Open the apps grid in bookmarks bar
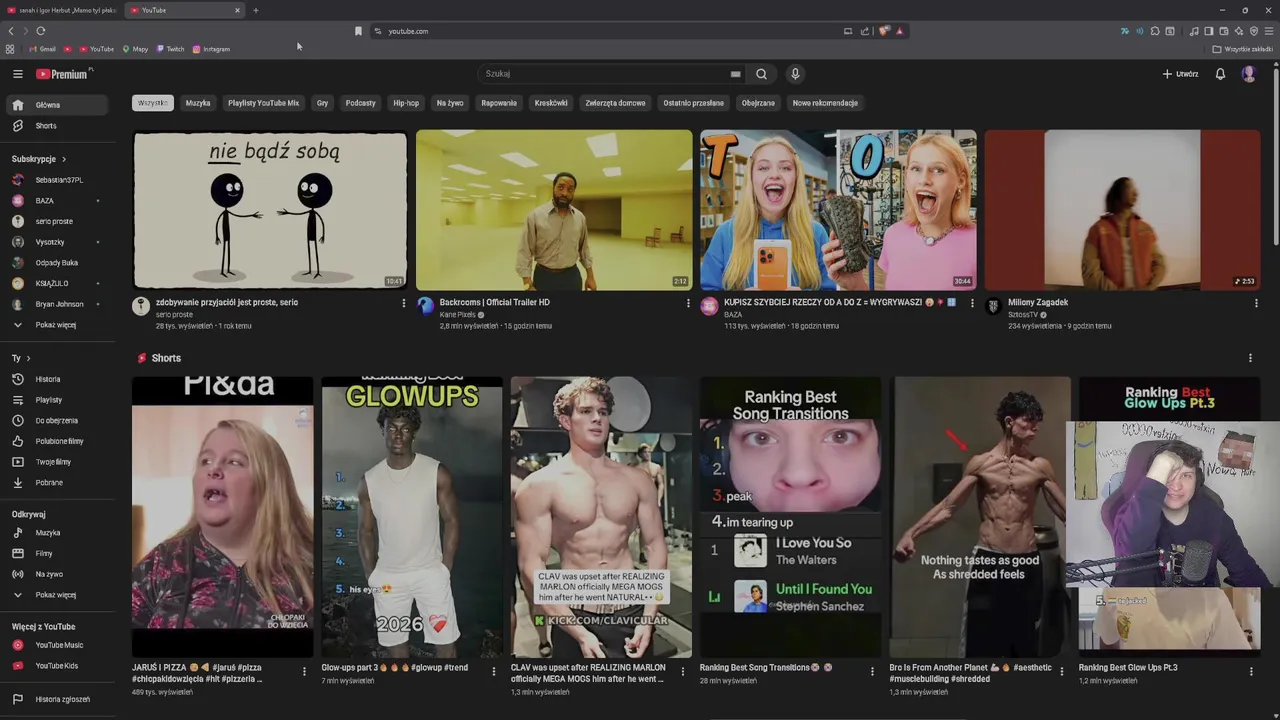1280x720 pixels. (x=10, y=49)
